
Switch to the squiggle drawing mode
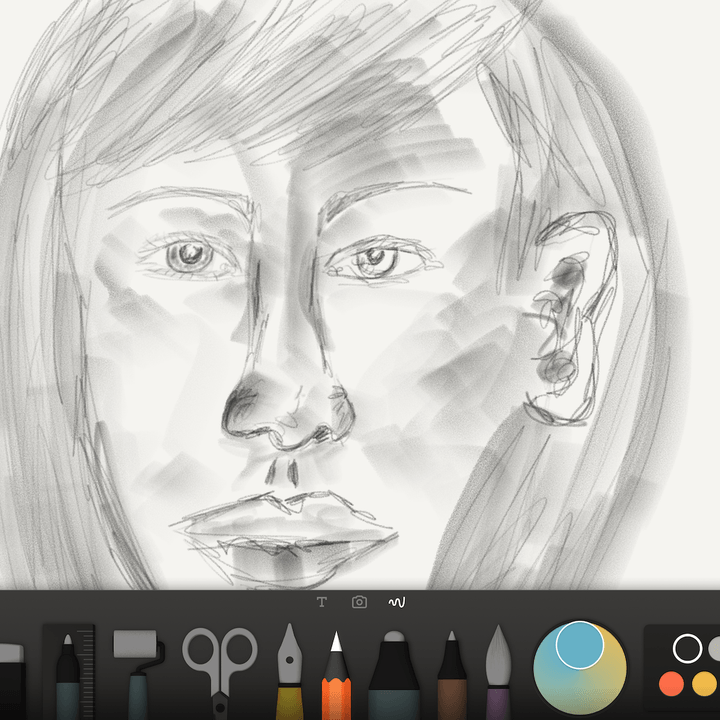coord(397,602)
